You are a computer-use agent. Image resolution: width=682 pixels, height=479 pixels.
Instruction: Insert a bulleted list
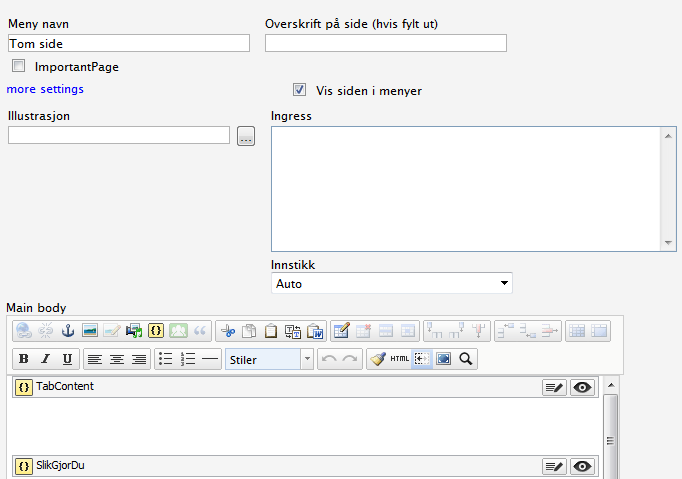(166, 359)
